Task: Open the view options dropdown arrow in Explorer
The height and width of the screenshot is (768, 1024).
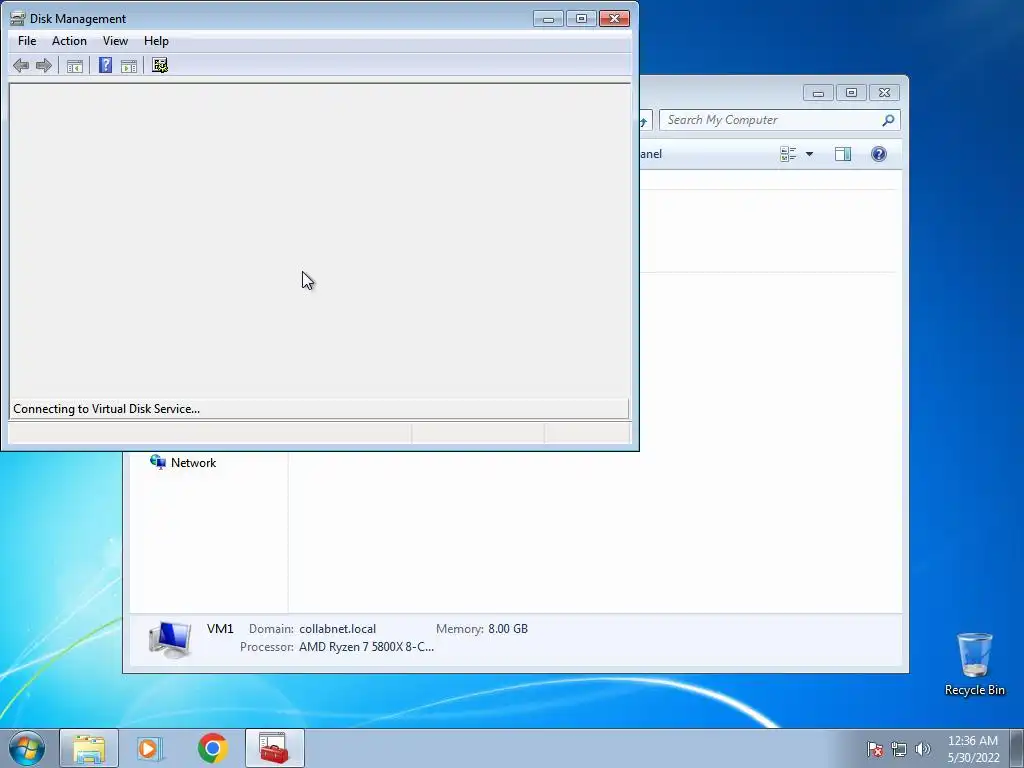Action: click(x=809, y=154)
